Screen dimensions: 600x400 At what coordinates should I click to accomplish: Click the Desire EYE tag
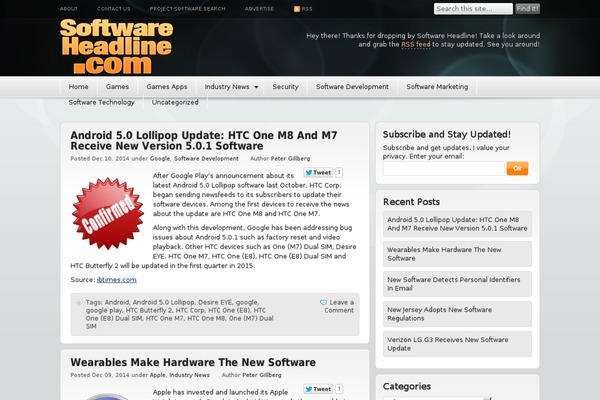[215, 302]
